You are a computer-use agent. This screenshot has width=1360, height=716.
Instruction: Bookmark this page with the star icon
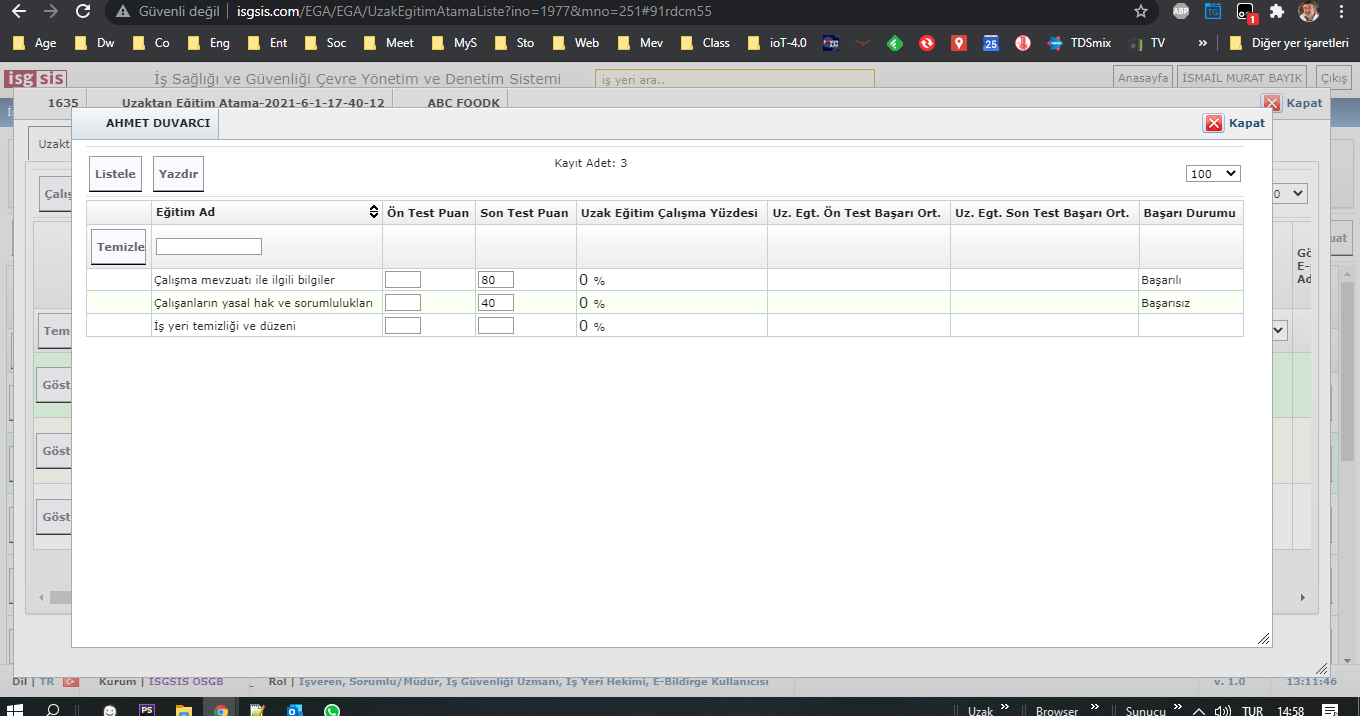(1141, 12)
